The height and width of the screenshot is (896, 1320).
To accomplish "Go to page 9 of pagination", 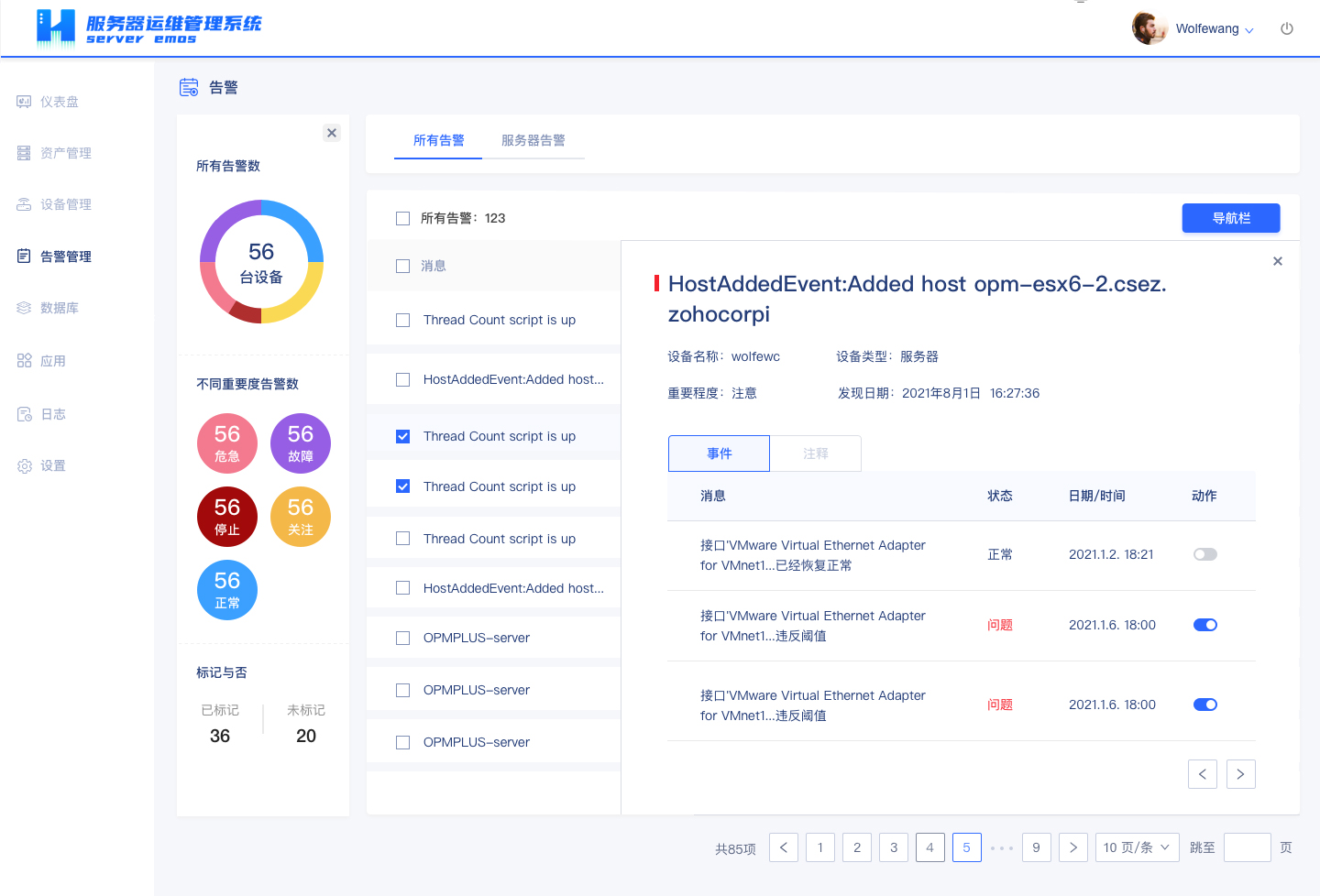I will pyautogui.click(x=1036, y=847).
